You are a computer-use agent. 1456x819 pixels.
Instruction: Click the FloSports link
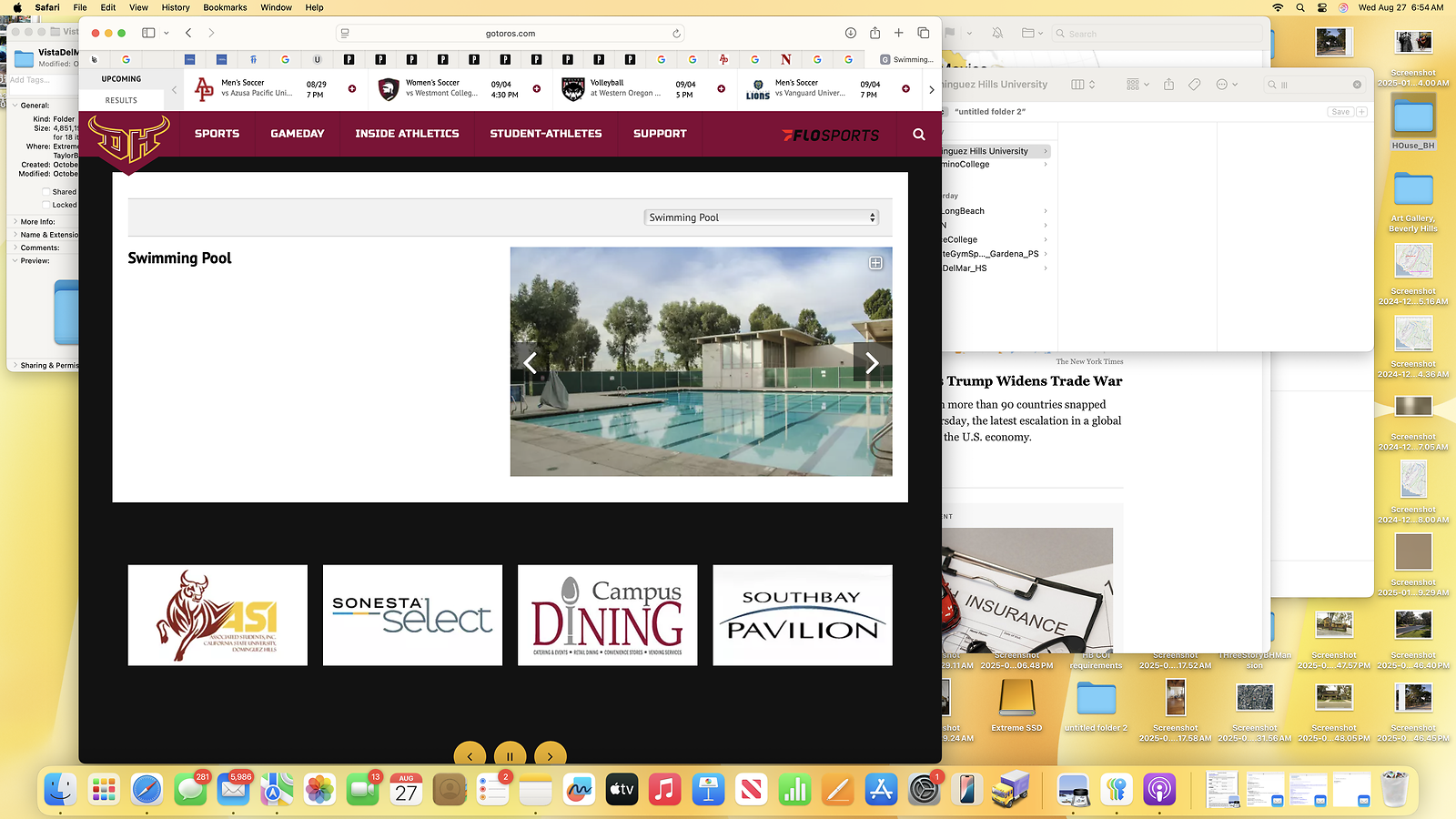(831, 136)
